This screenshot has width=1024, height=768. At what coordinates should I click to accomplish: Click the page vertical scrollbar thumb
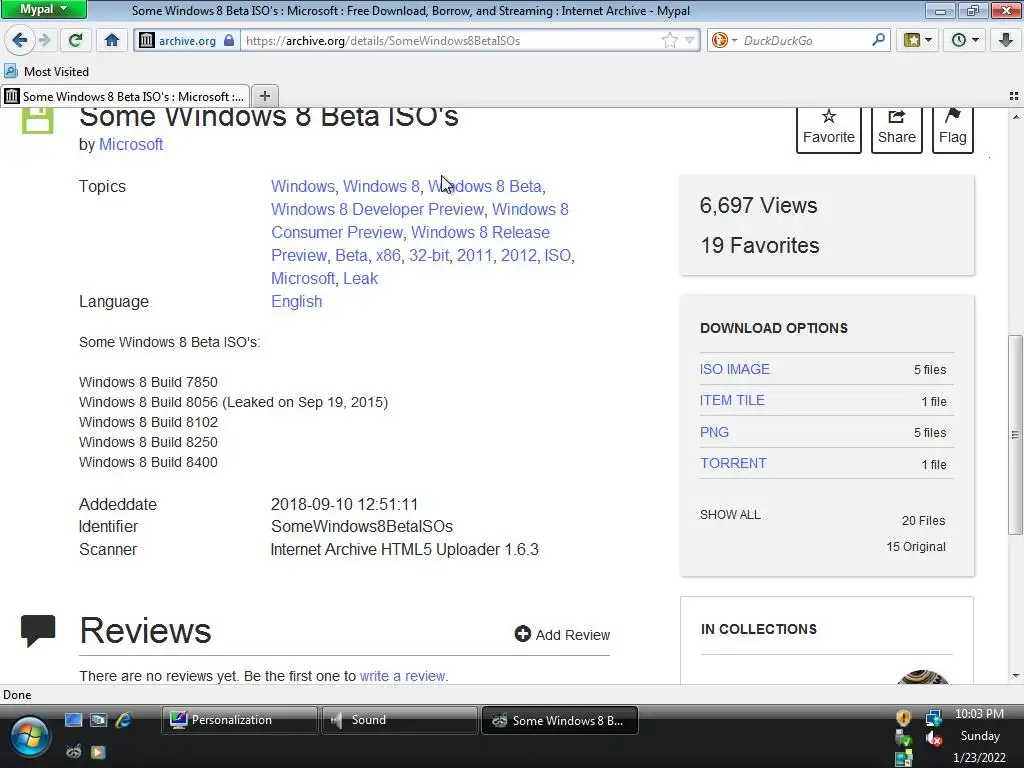(x=1015, y=434)
